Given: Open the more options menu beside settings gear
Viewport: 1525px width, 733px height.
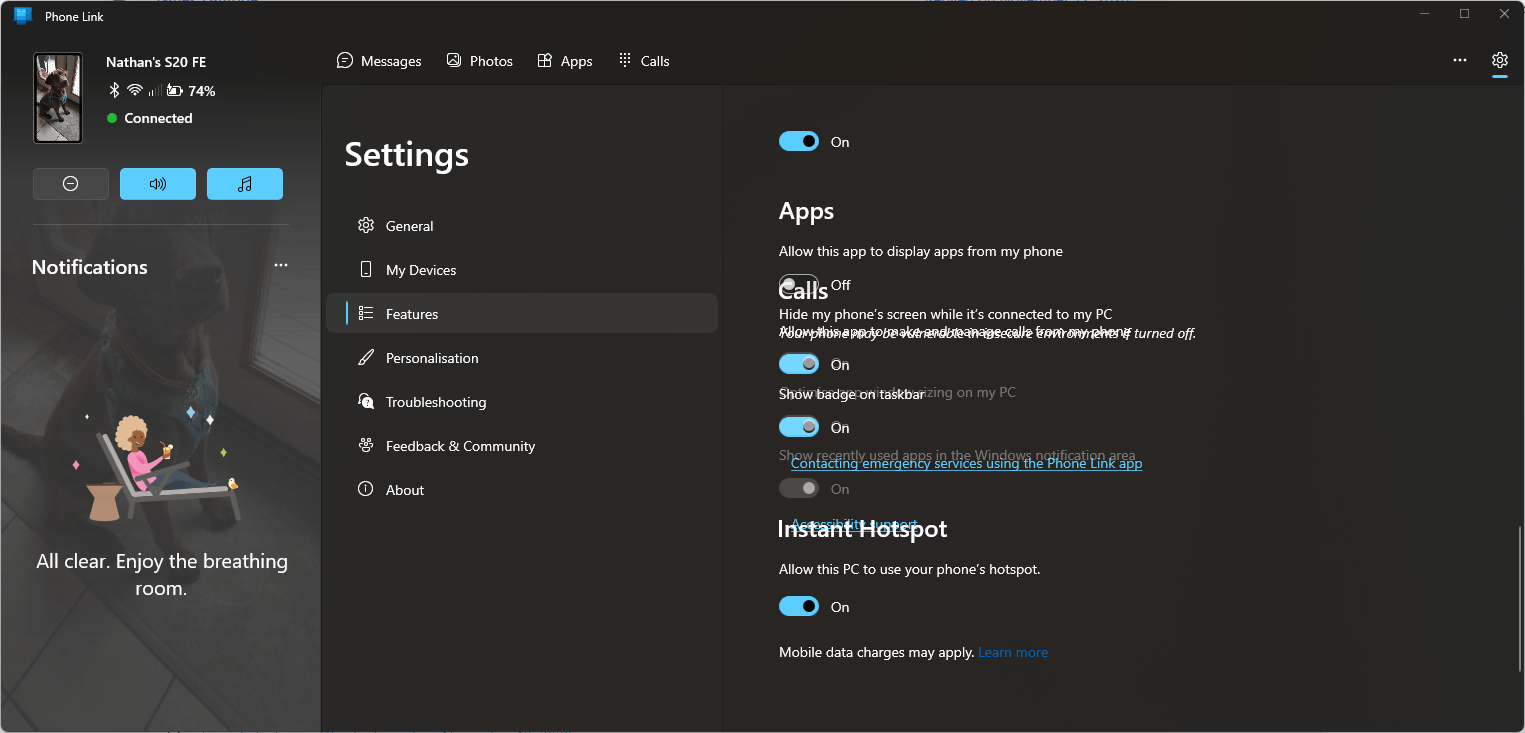Looking at the screenshot, I should 1460,60.
